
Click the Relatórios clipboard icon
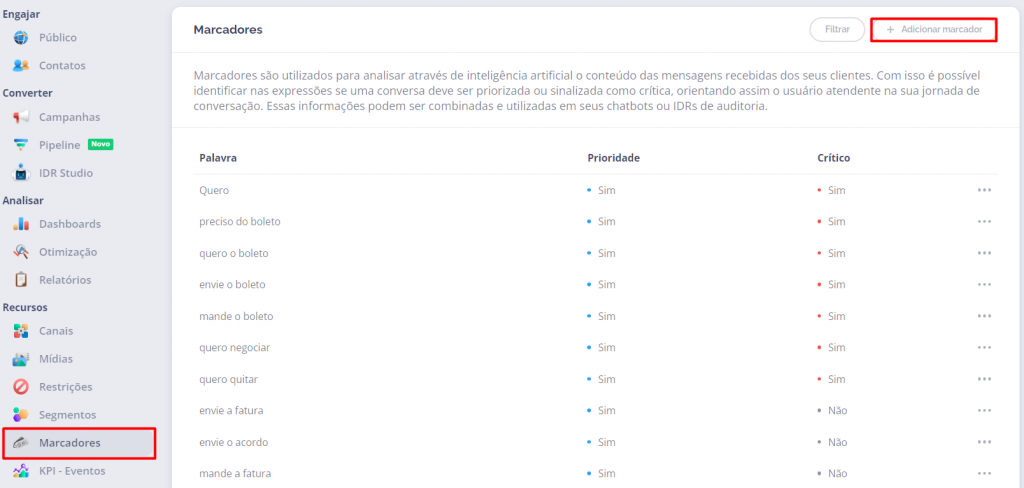pyautogui.click(x=21, y=280)
